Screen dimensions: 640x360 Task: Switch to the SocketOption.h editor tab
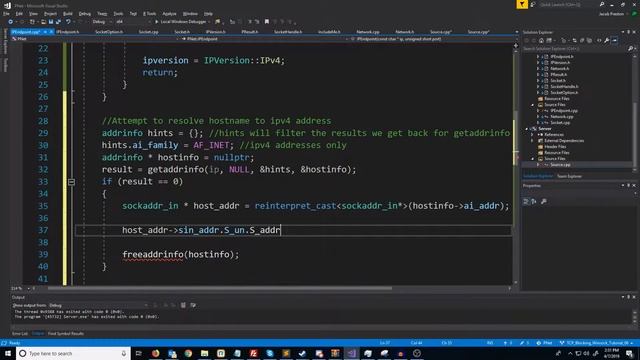[x=109, y=31]
